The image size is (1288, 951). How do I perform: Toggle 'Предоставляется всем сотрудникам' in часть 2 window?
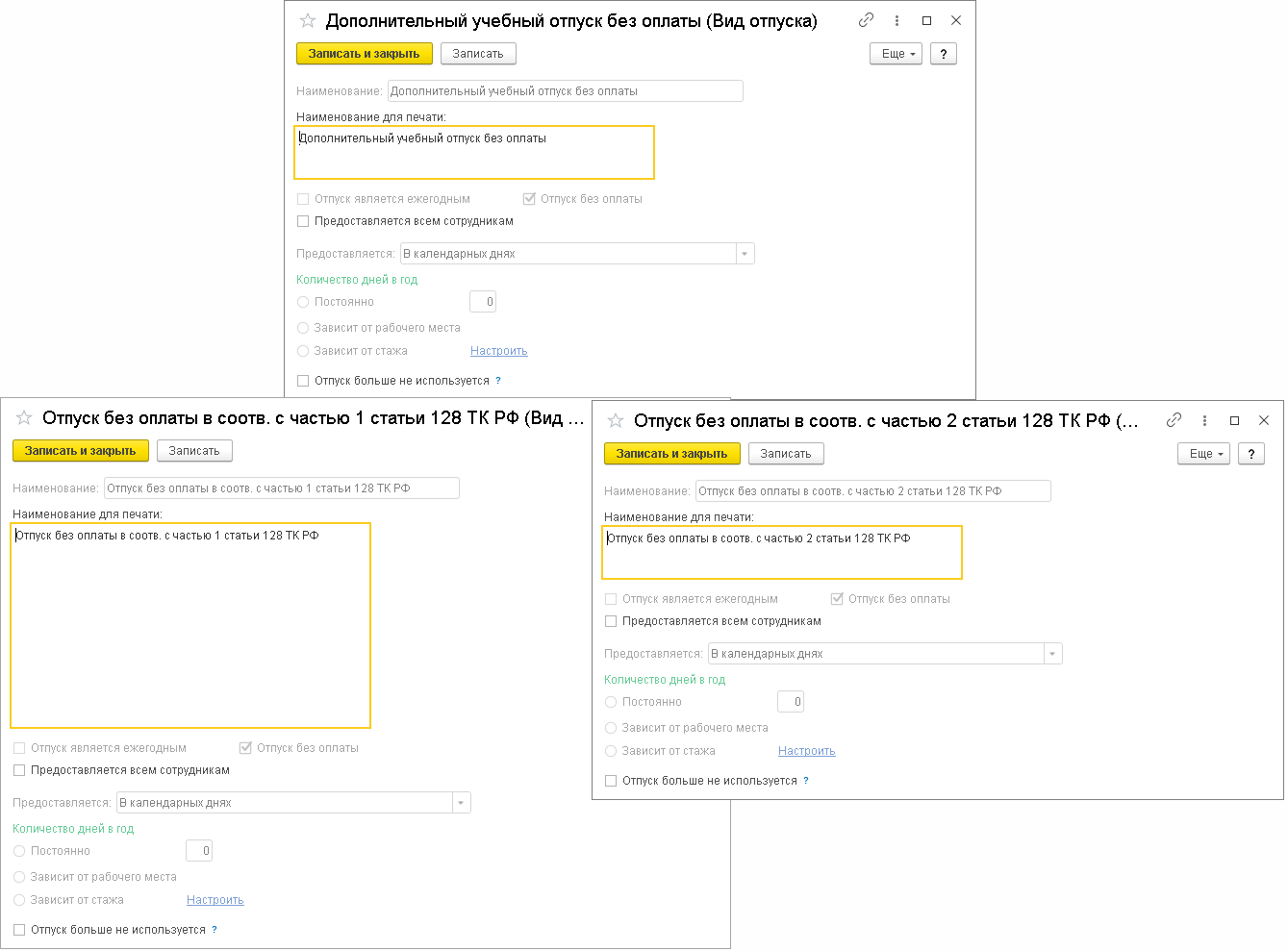611,621
